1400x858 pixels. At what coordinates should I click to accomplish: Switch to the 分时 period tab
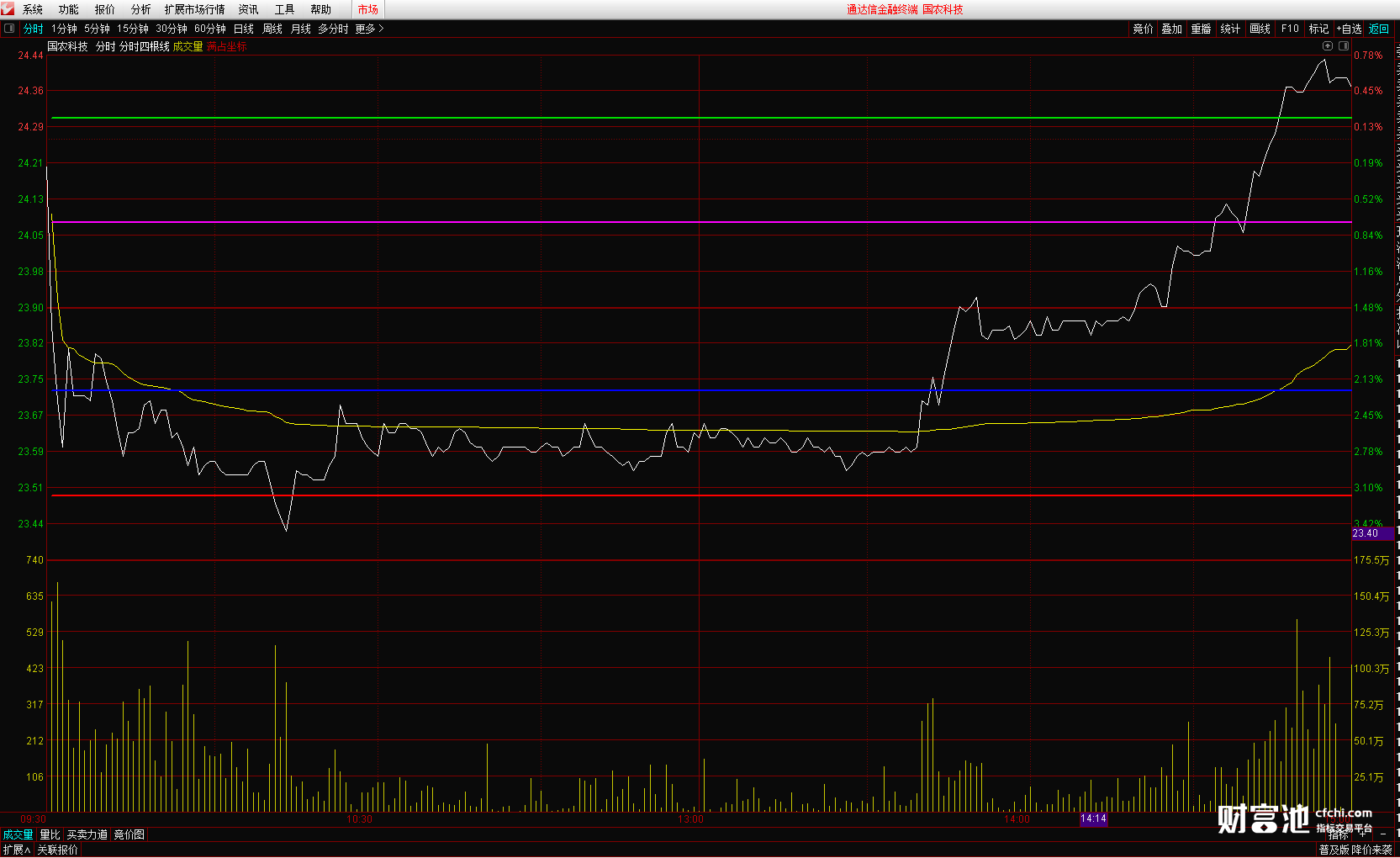(34, 29)
